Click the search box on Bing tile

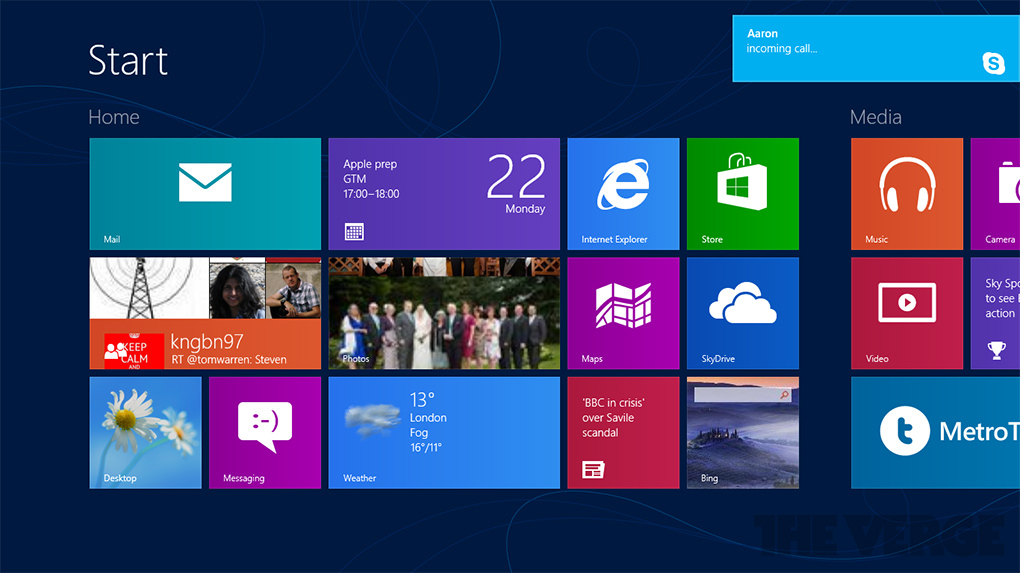[x=742, y=395]
